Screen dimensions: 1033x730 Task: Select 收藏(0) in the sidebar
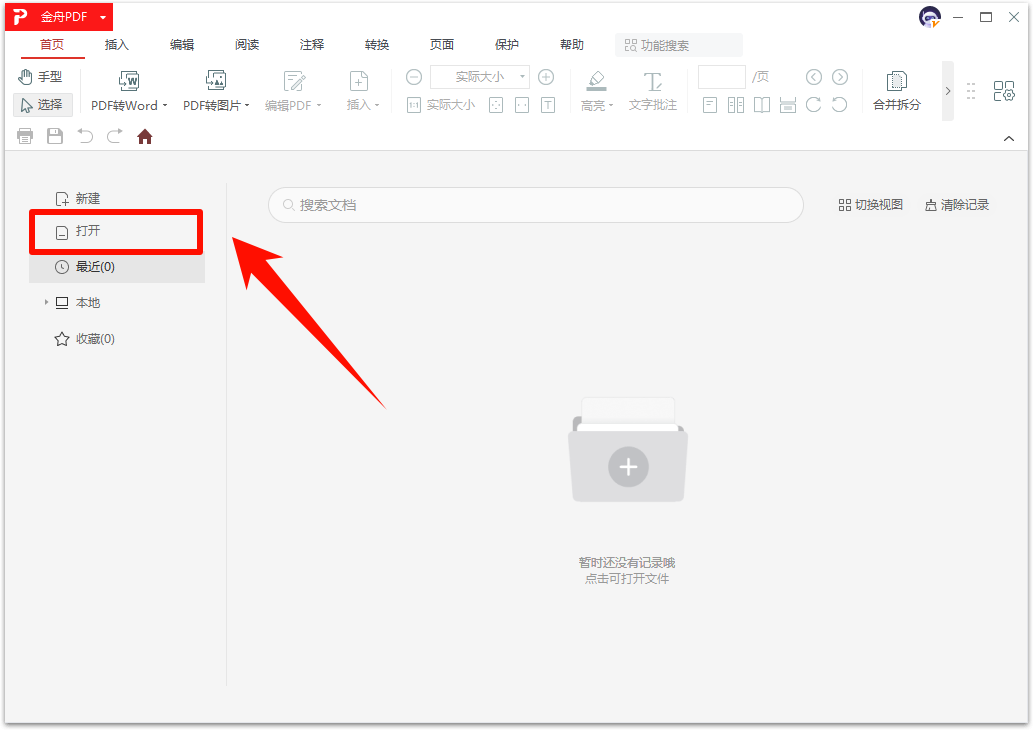(x=85, y=339)
